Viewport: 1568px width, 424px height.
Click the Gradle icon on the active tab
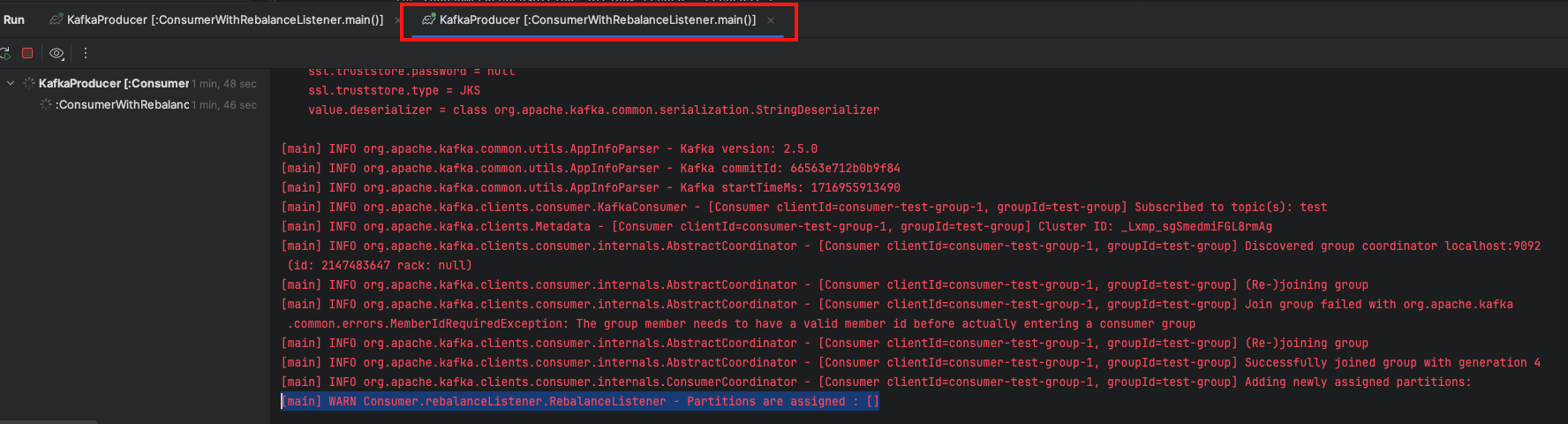(x=429, y=19)
